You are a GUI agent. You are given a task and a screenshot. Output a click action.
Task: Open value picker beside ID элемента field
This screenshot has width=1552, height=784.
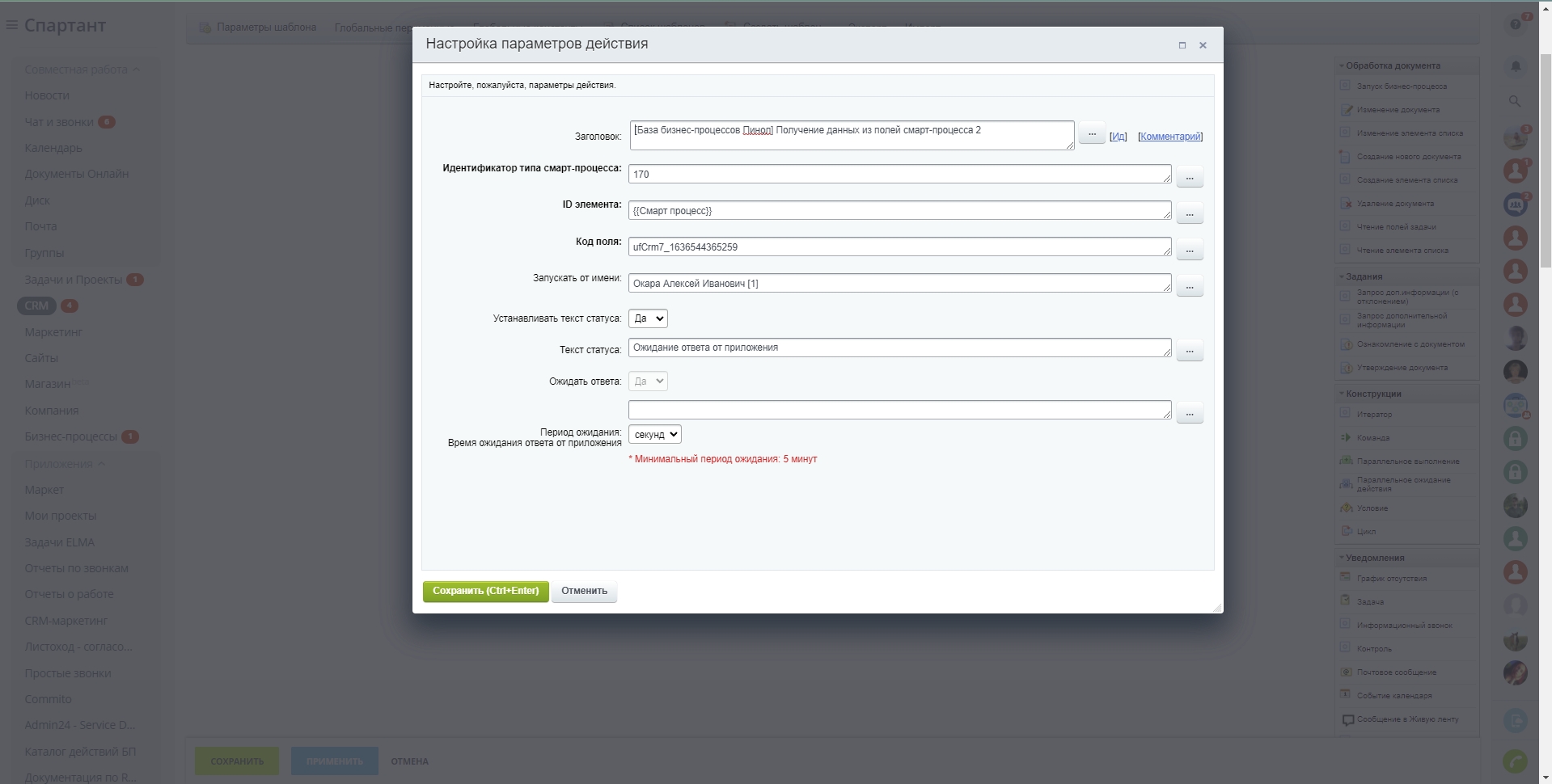(x=1189, y=213)
